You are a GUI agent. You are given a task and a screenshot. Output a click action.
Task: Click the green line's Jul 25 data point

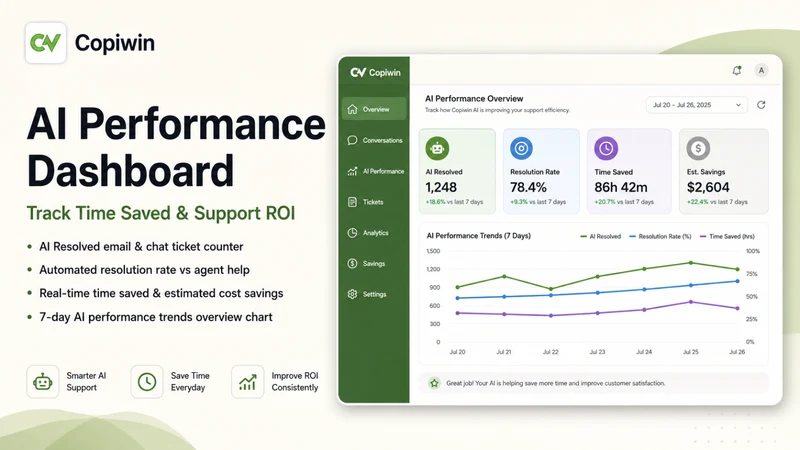point(691,263)
